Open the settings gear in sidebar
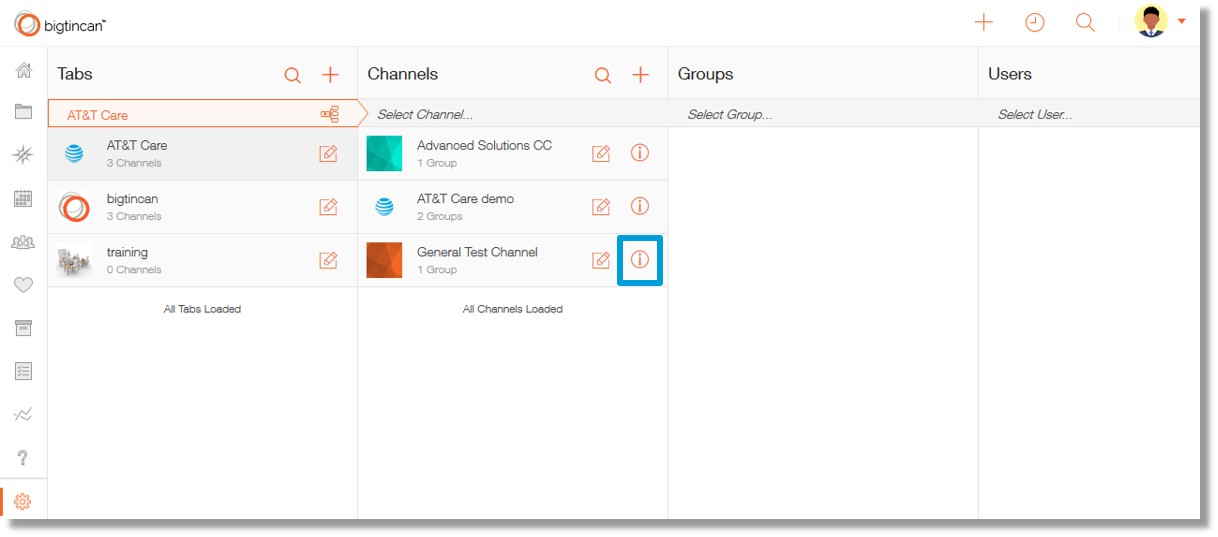This screenshot has height=537, width=1218. (x=23, y=502)
